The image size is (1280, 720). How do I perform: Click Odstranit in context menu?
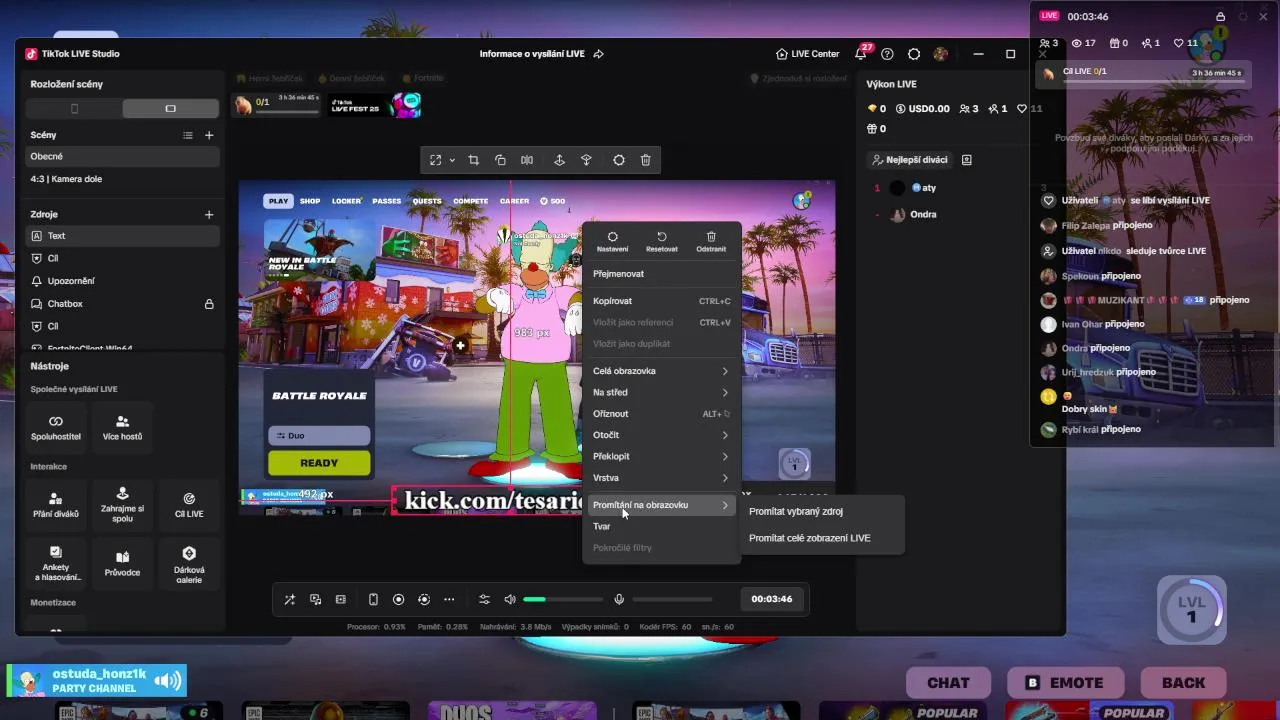click(711, 242)
